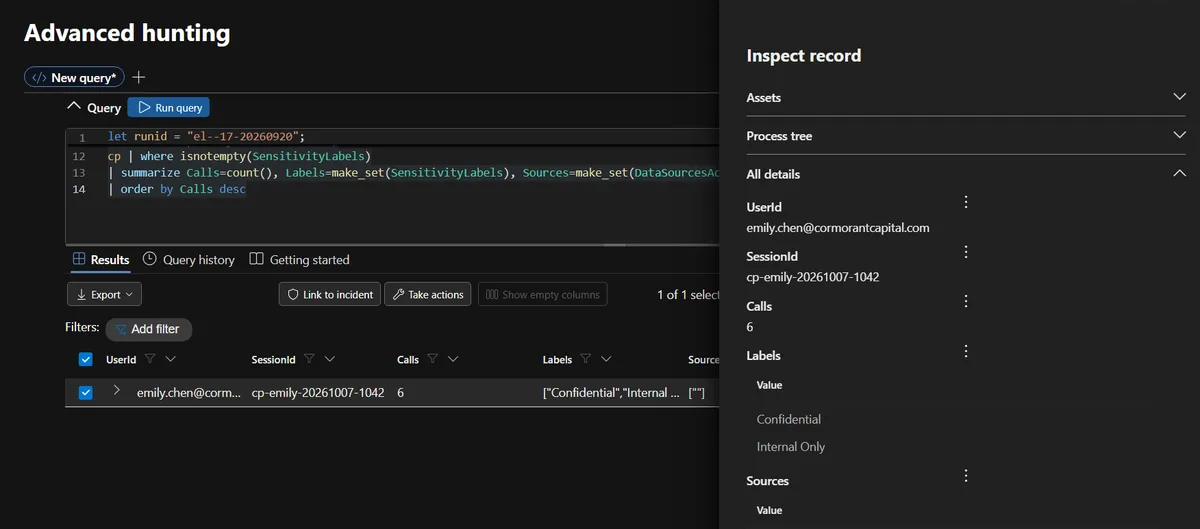Filter the Calls column
Image resolution: width=1200 pixels, height=529 pixels.
pyautogui.click(x=432, y=359)
